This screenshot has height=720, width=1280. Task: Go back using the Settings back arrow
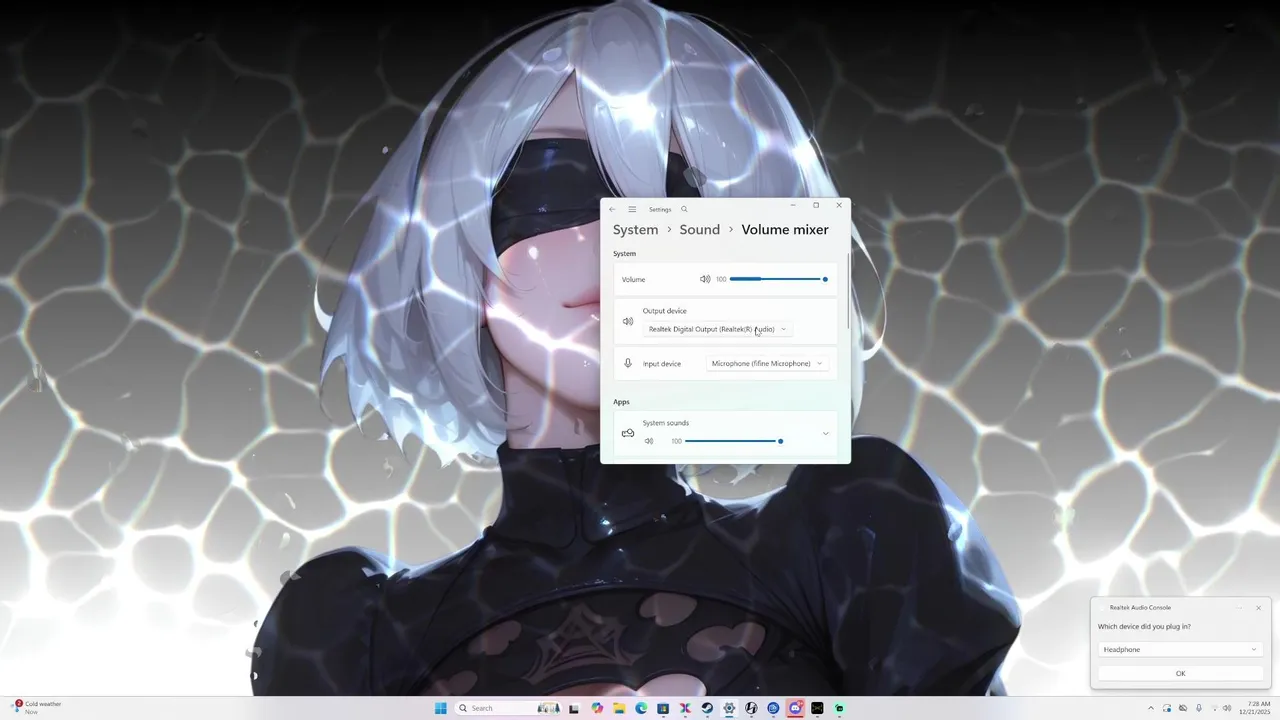(612, 209)
